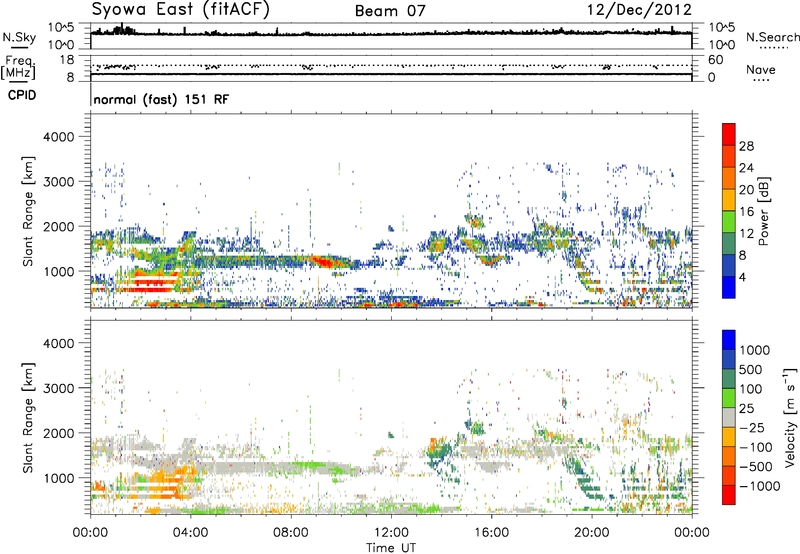Pick the red bottom segment of velocity colorbar
The height and width of the screenshot is (554, 800).
[729, 495]
